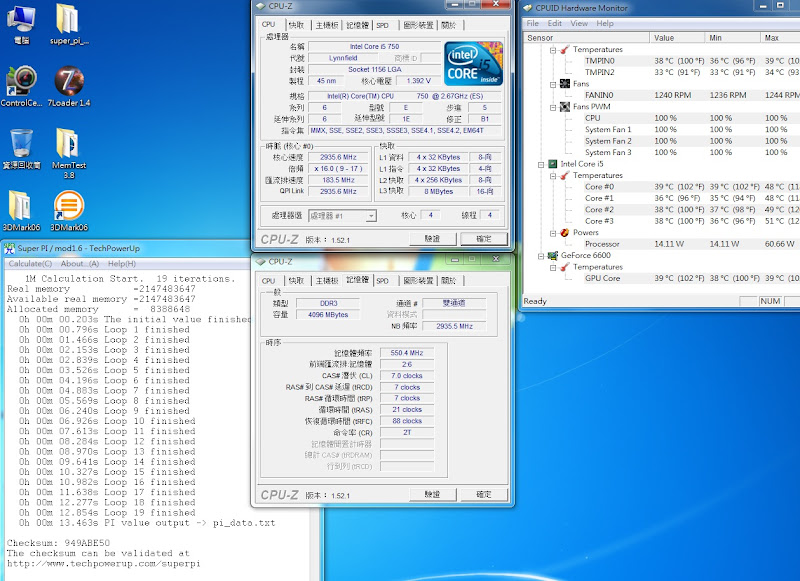Click the lower CPU-Z window title icon

coord(261,262)
